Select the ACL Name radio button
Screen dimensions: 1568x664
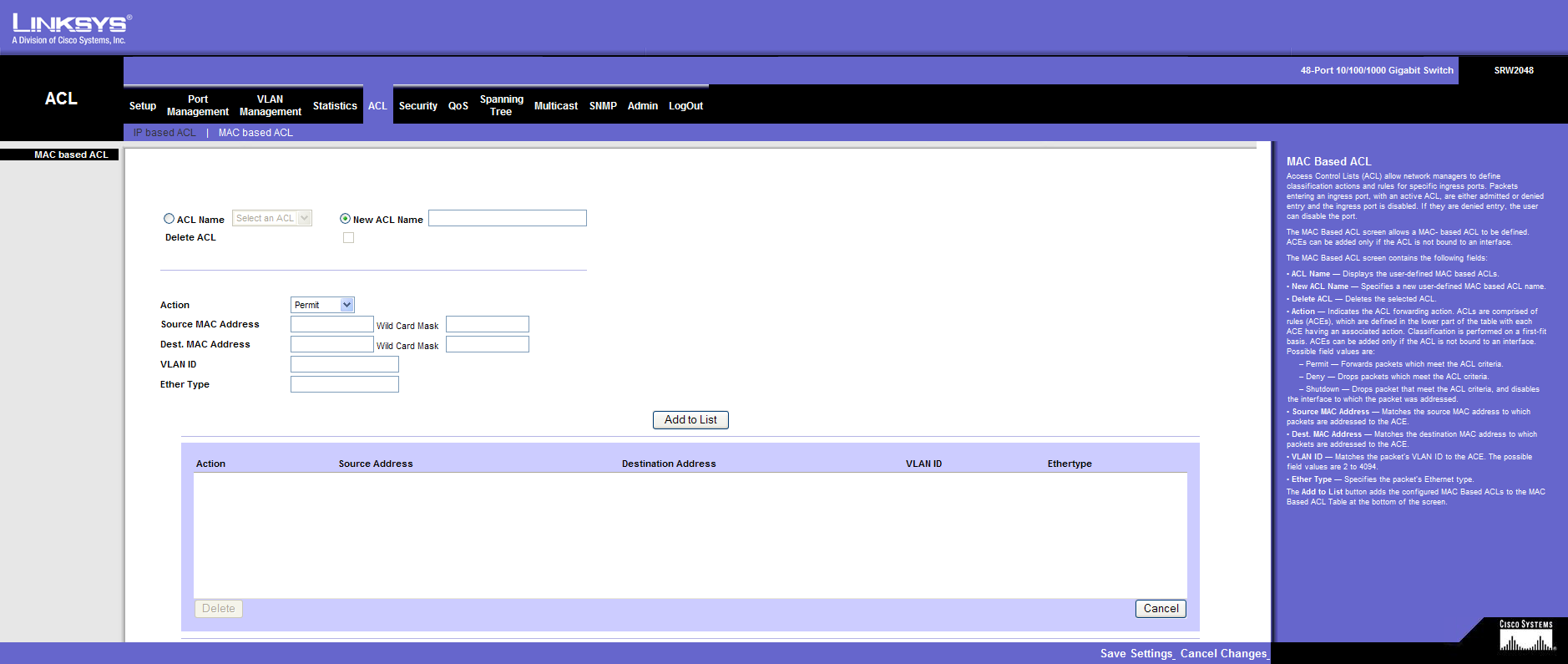pyautogui.click(x=169, y=219)
